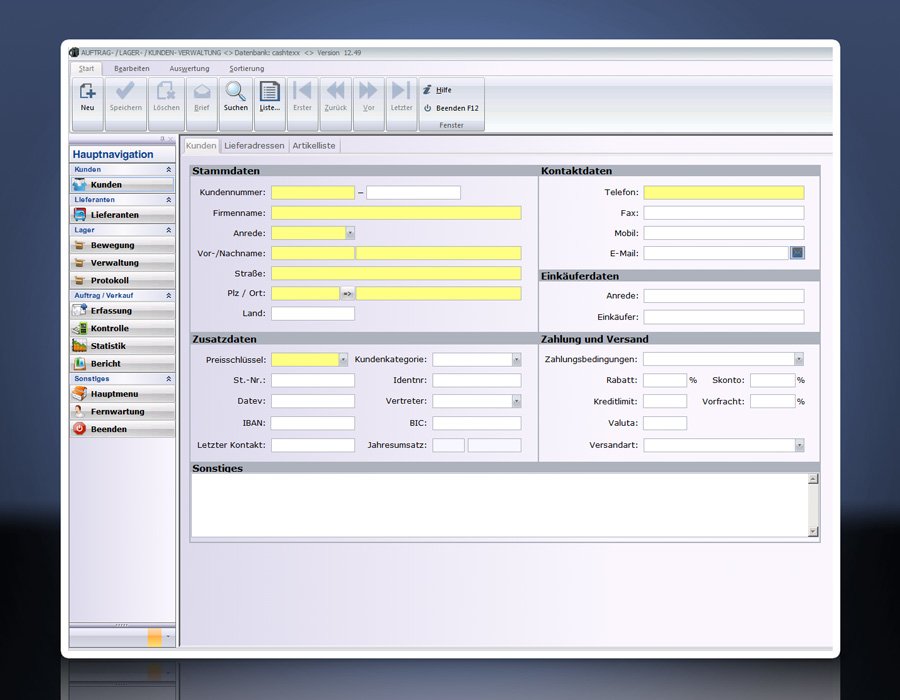Go to last record with Letzter
900x700 pixels.
[401, 97]
